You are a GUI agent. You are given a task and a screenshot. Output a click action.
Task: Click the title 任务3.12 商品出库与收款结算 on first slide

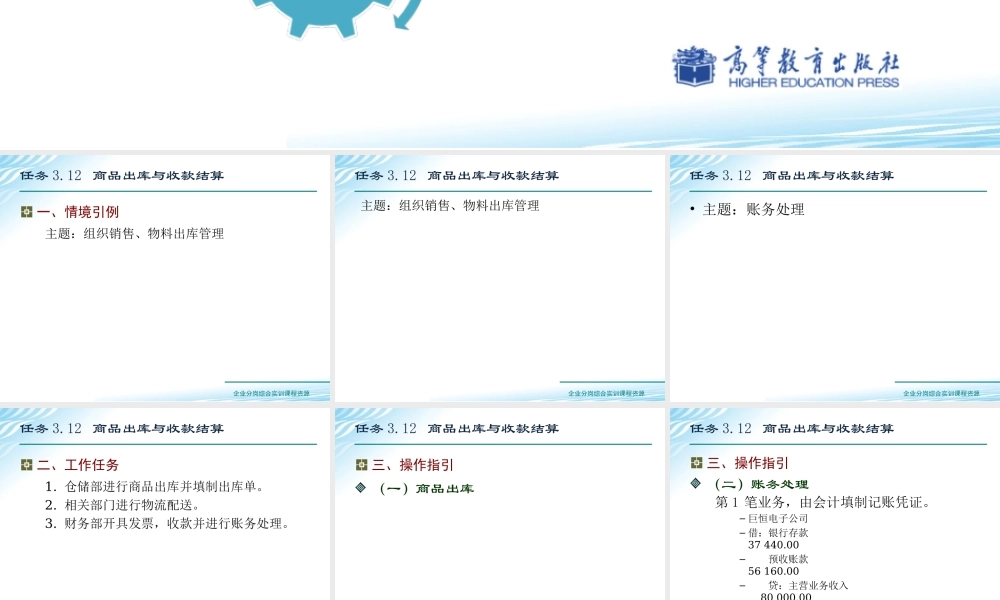tap(120, 174)
